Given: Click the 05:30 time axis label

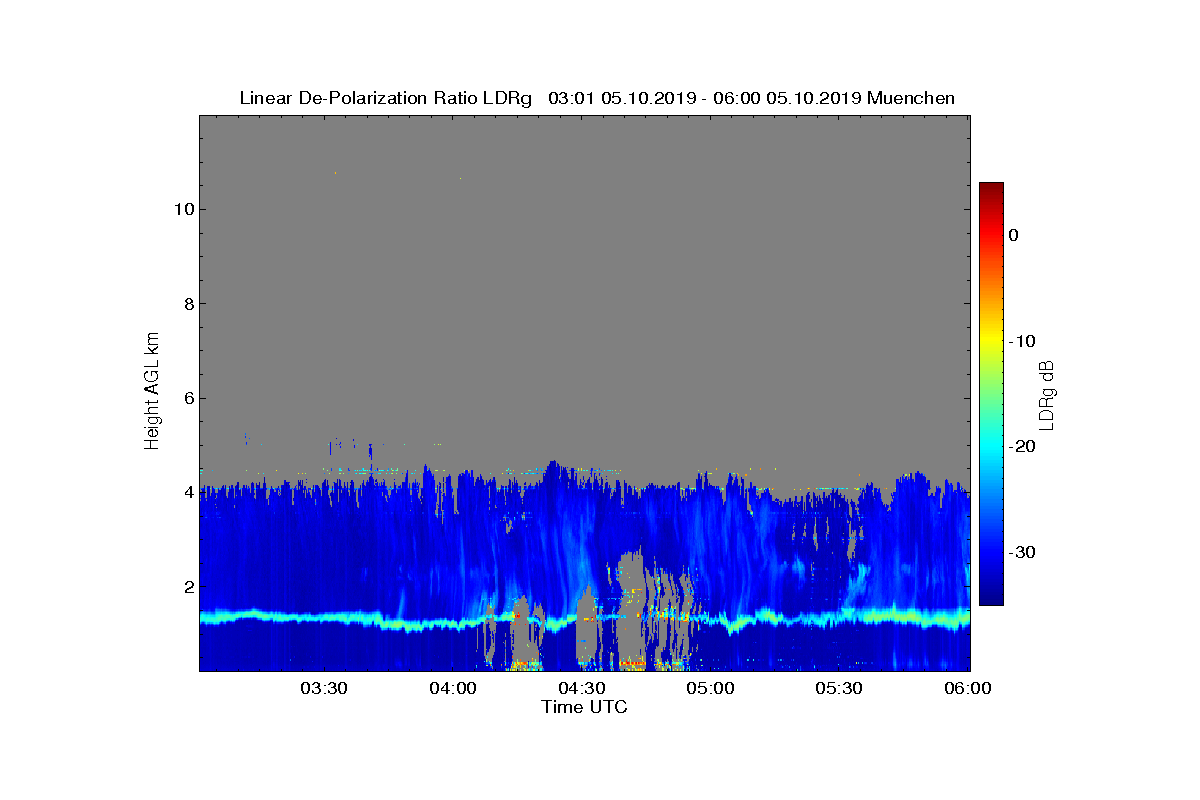Looking at the screenshot, I should coord(839,689).
